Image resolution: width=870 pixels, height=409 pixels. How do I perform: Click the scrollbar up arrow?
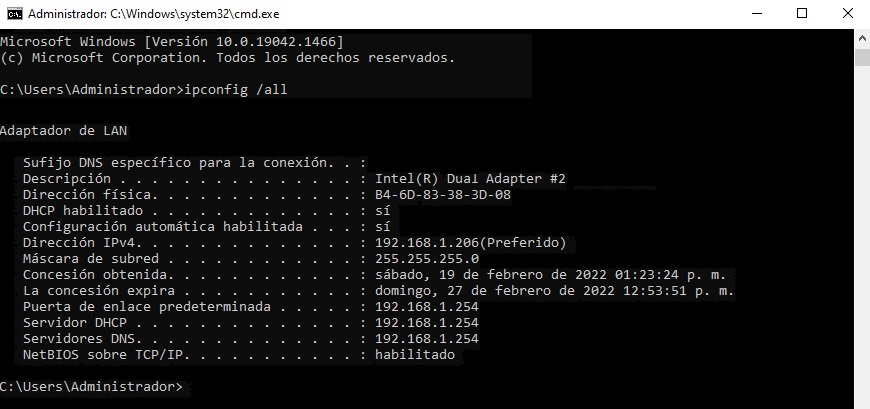click(x=862, y=39)
